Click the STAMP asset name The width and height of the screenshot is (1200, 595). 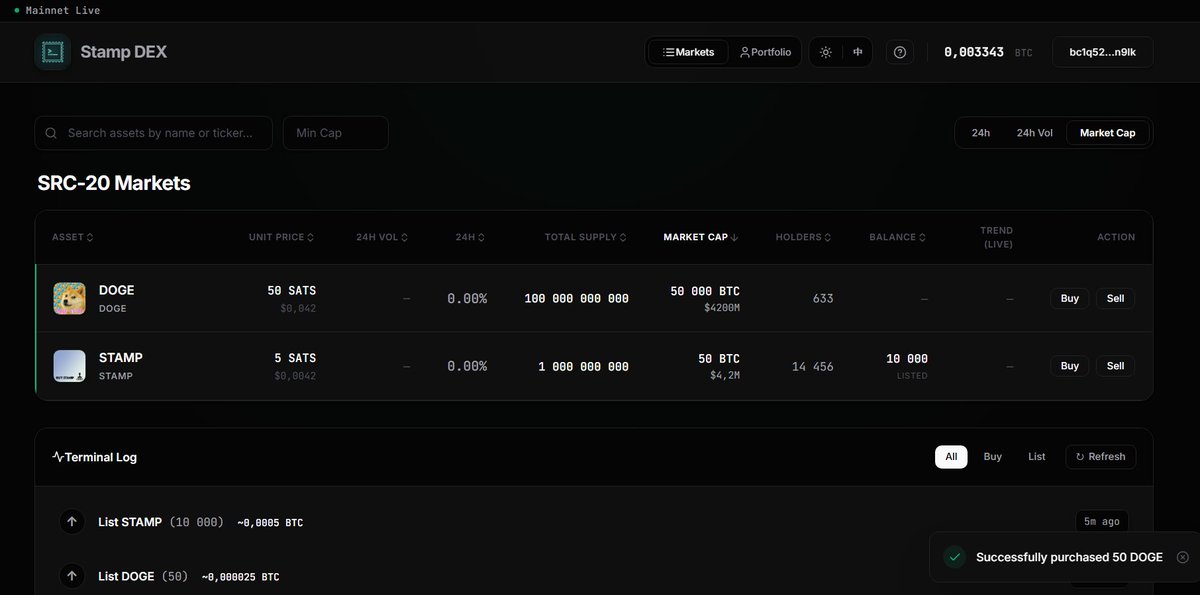coord(121,358)
